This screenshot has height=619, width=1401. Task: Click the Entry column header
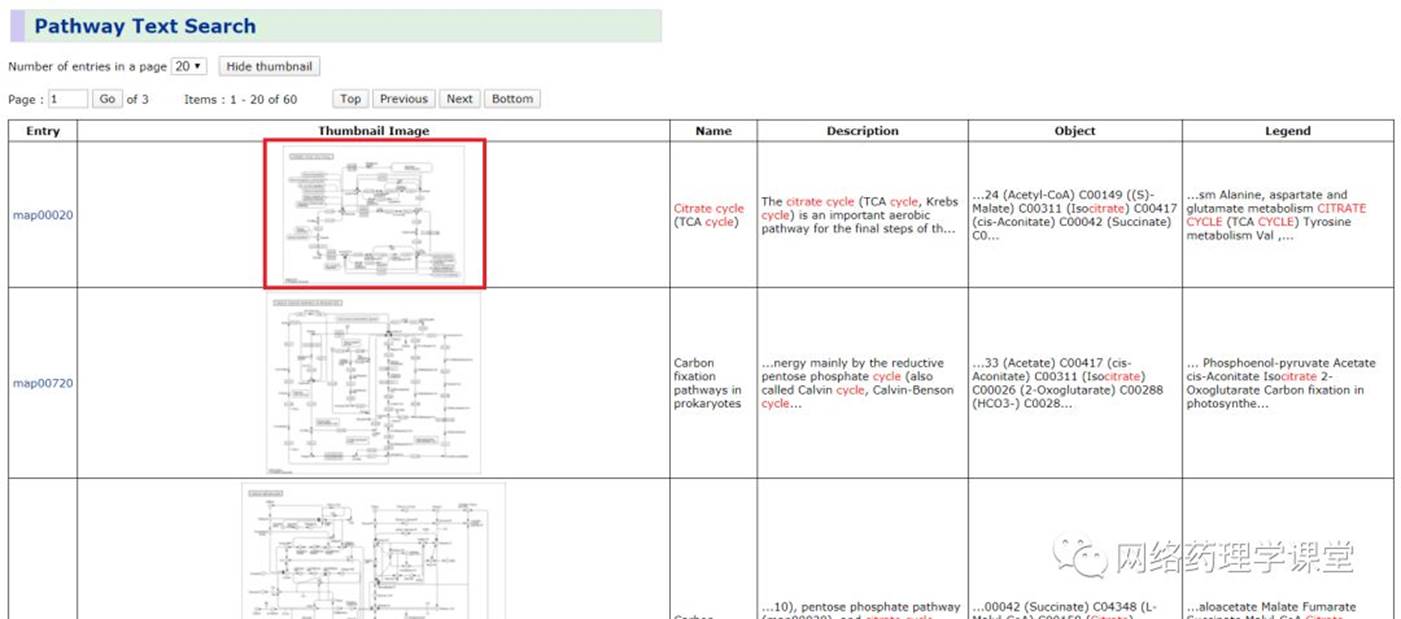43,131
